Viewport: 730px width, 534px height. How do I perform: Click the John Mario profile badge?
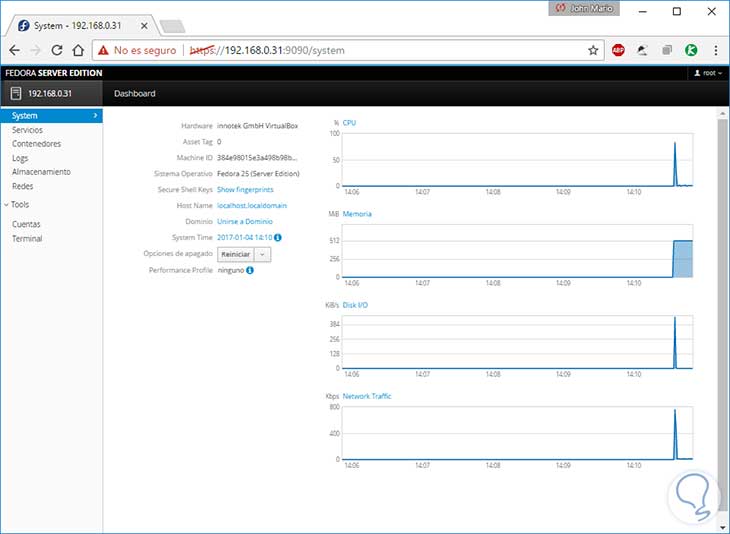[584, 8]
